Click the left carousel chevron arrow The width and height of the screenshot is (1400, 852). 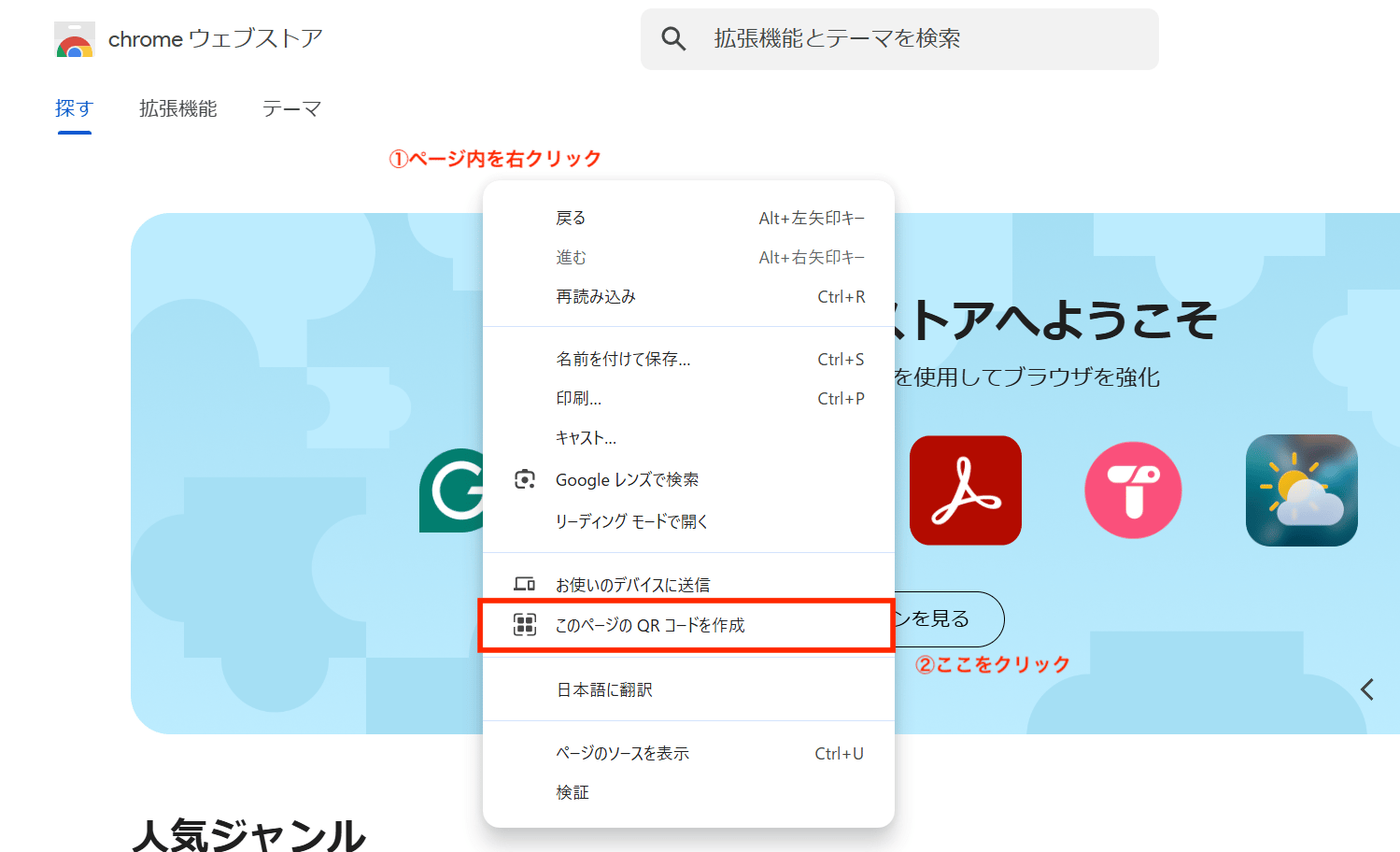coord(1366,689)
